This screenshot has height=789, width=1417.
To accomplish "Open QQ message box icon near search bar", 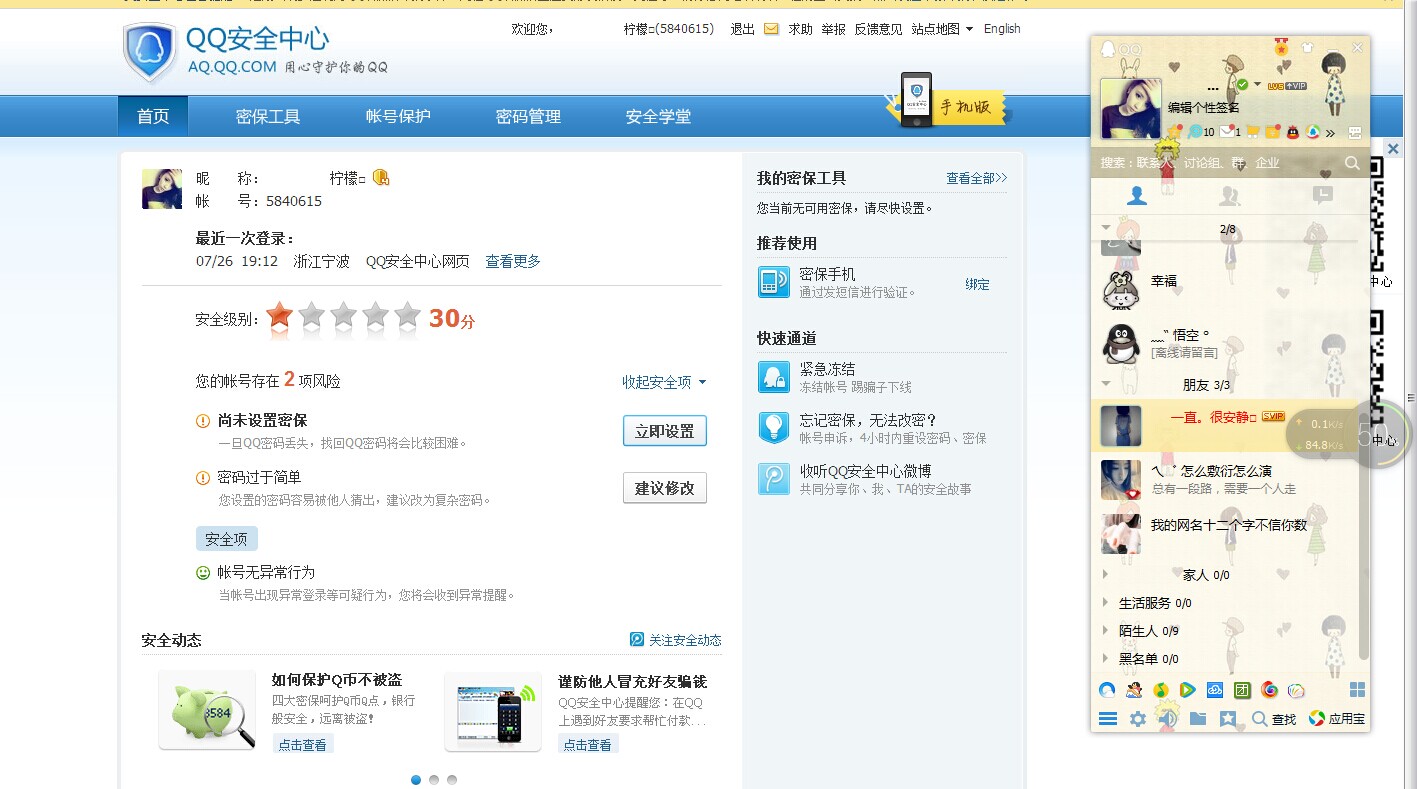I will point(1355,133).
